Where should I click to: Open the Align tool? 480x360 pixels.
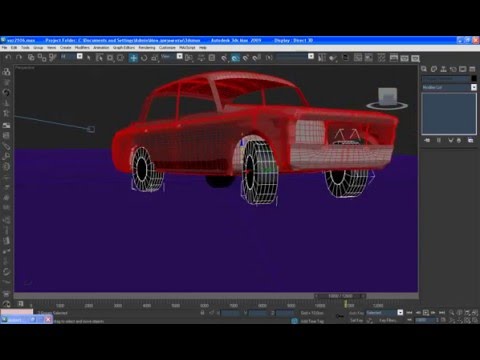(x=333, y=58)
